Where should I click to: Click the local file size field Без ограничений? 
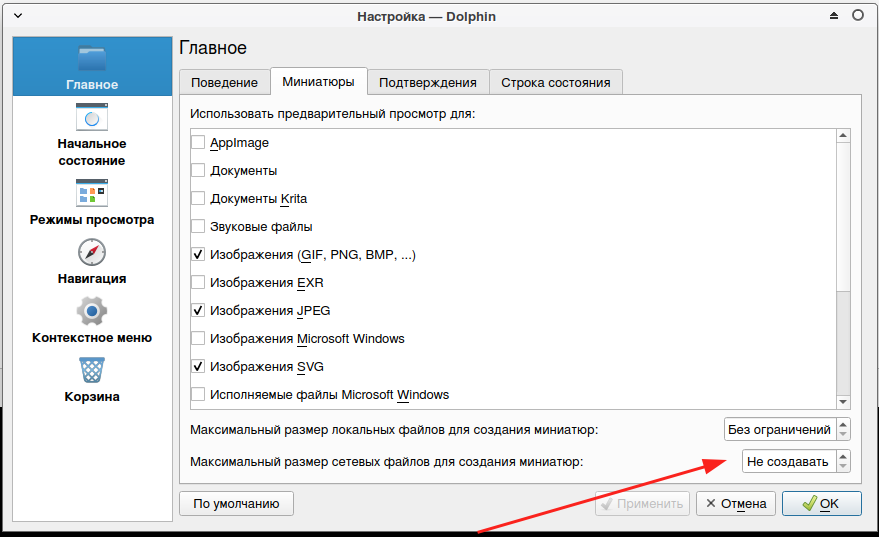779,430
